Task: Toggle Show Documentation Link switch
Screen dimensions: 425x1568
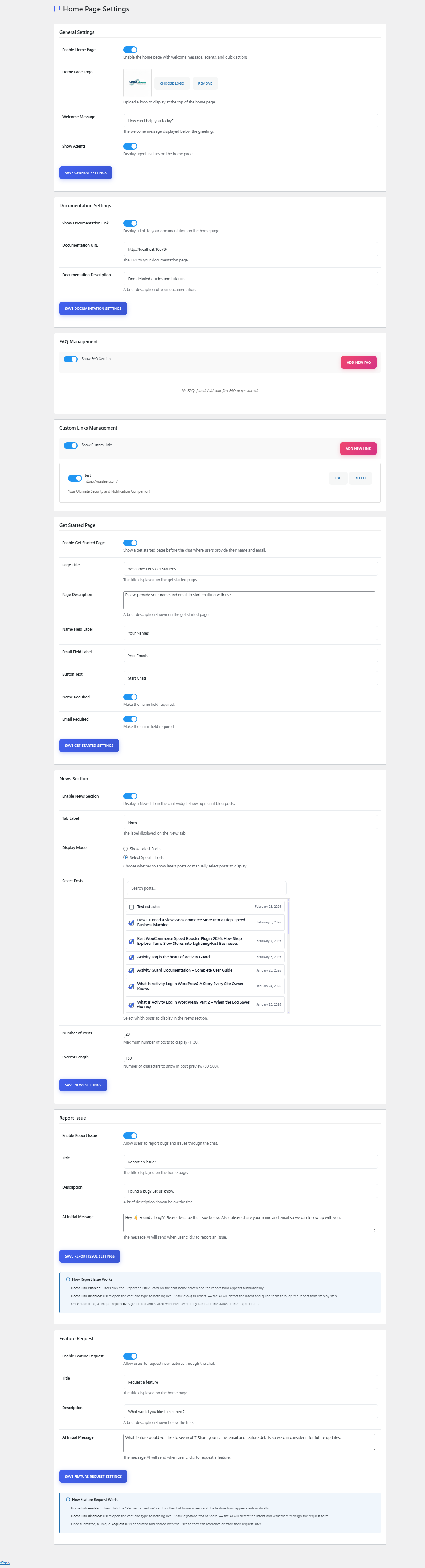Action: [130, 223]
